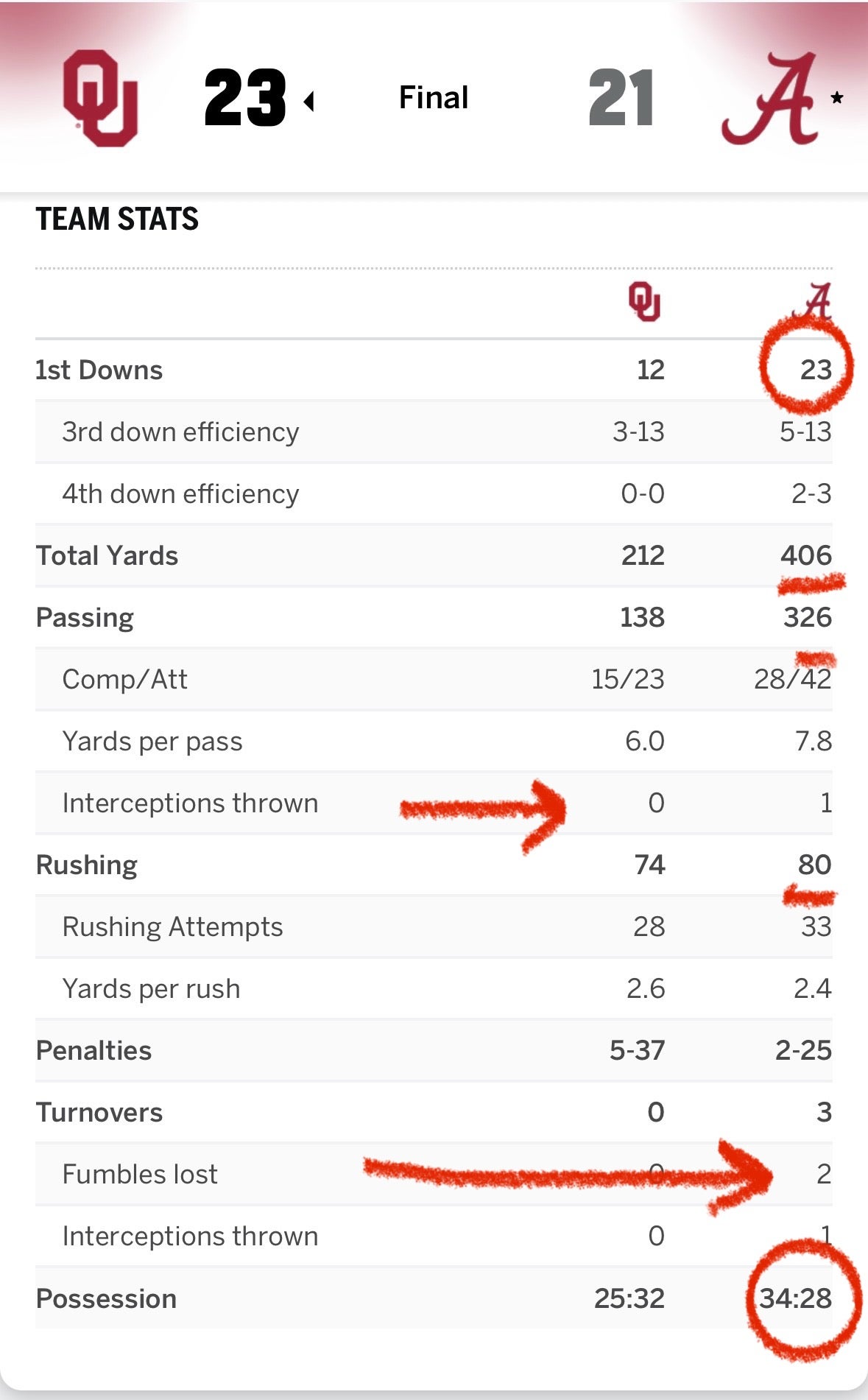Select Alabama's final score of 21
868x1400 pixels.
point(621,98)
